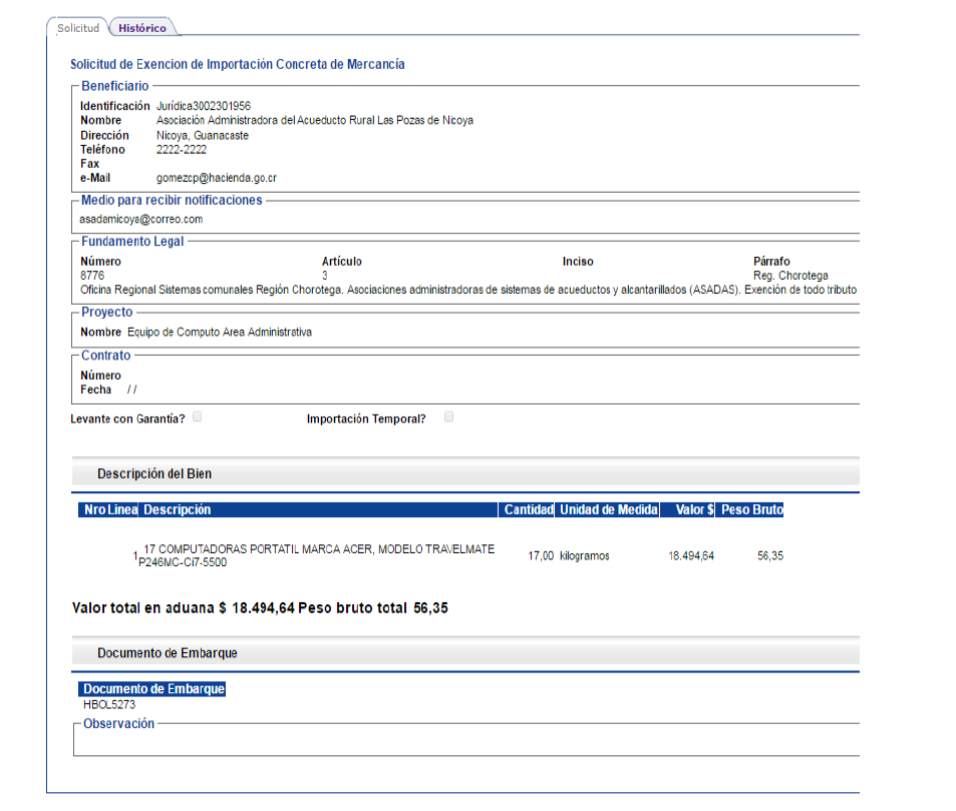Collapse the Documento de Embarque section bar

point(166,653)
